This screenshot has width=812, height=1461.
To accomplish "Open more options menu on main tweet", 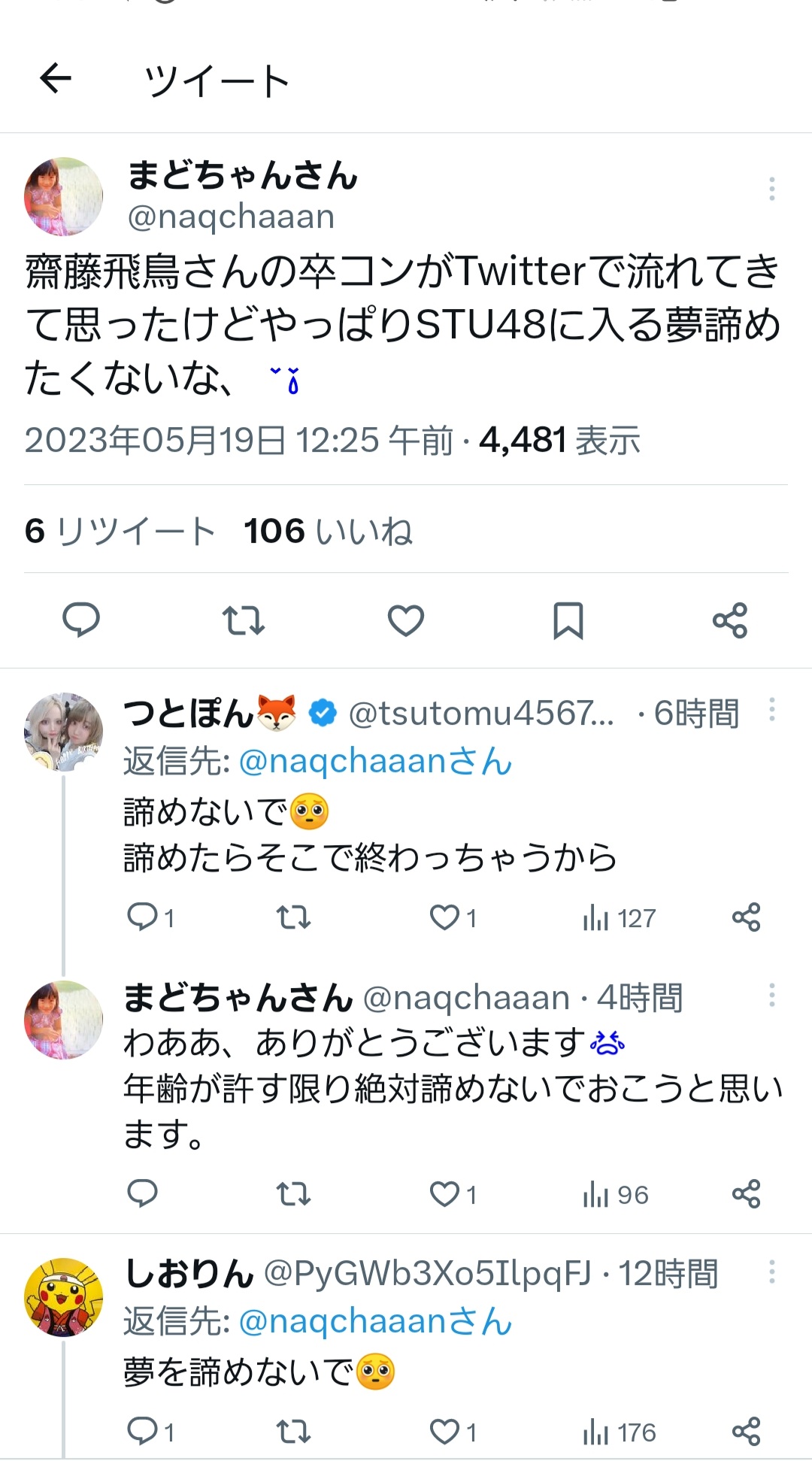I will tap(771, 189).
